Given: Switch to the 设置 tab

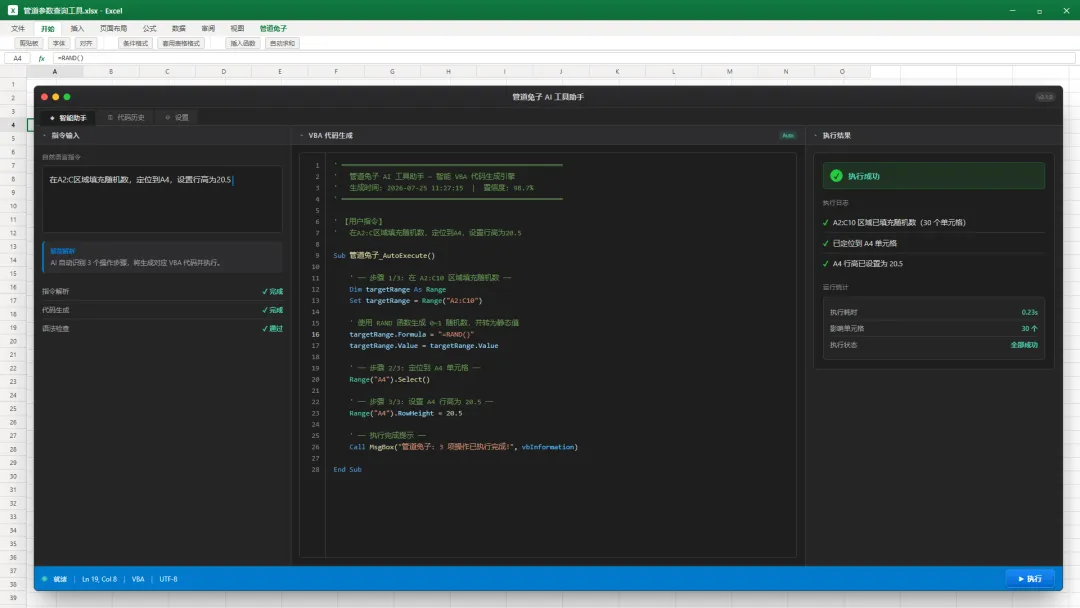Looking at the screenshot, I should pyautogui.click(x=177, y=118).
